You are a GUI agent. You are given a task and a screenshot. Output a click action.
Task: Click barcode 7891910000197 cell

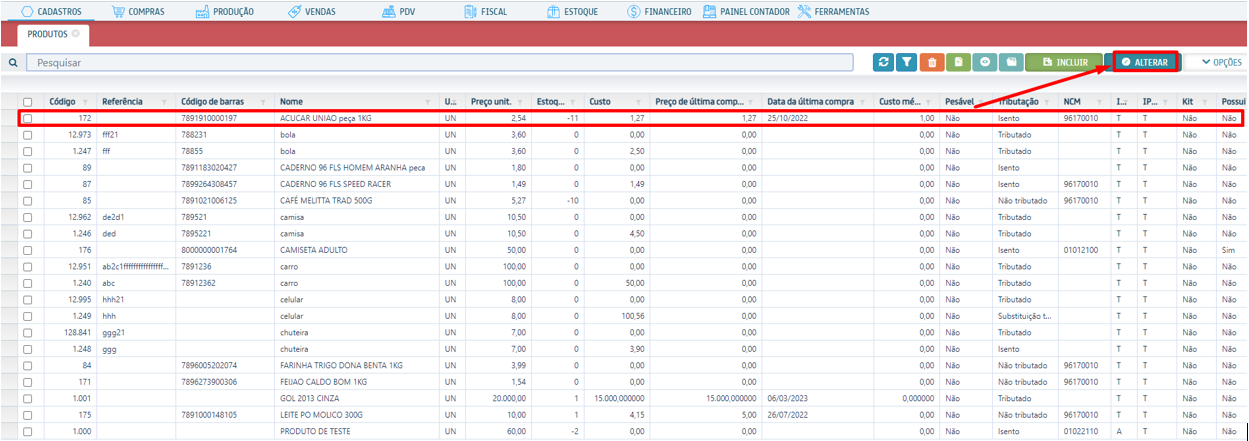click(209, 118)
